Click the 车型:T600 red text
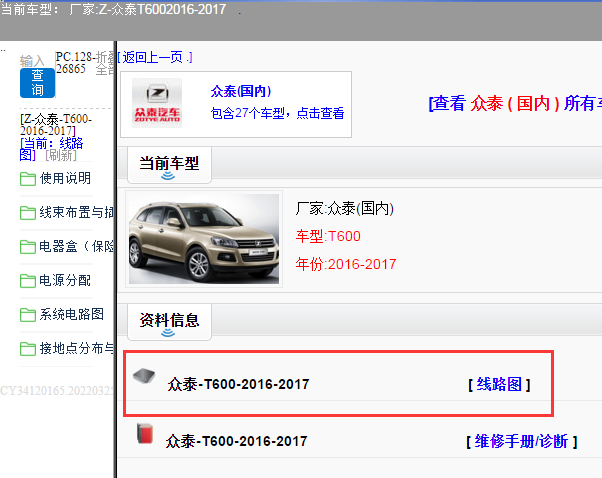 (328, 236)
